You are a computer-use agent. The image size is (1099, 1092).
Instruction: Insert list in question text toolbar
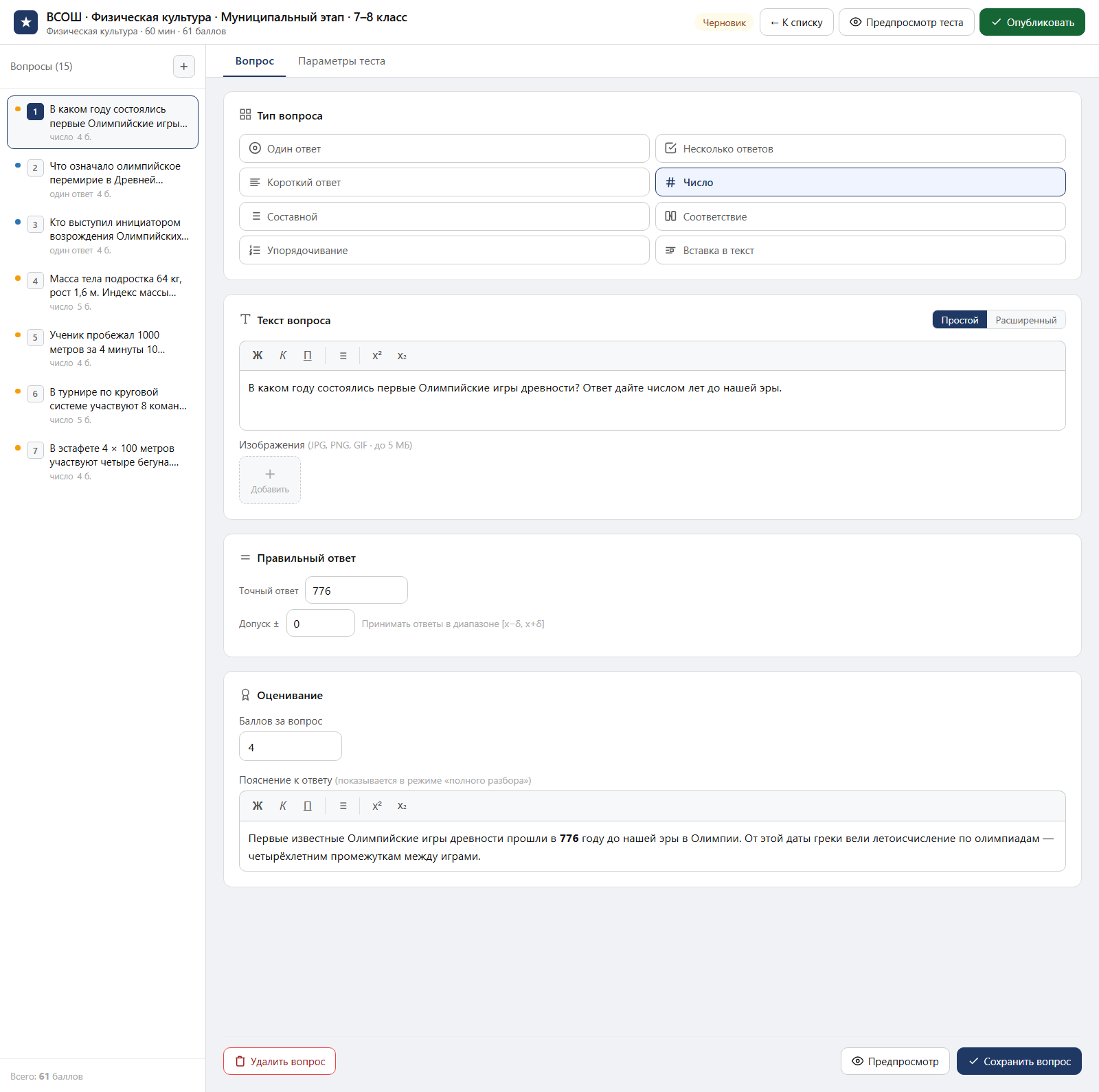343,356
